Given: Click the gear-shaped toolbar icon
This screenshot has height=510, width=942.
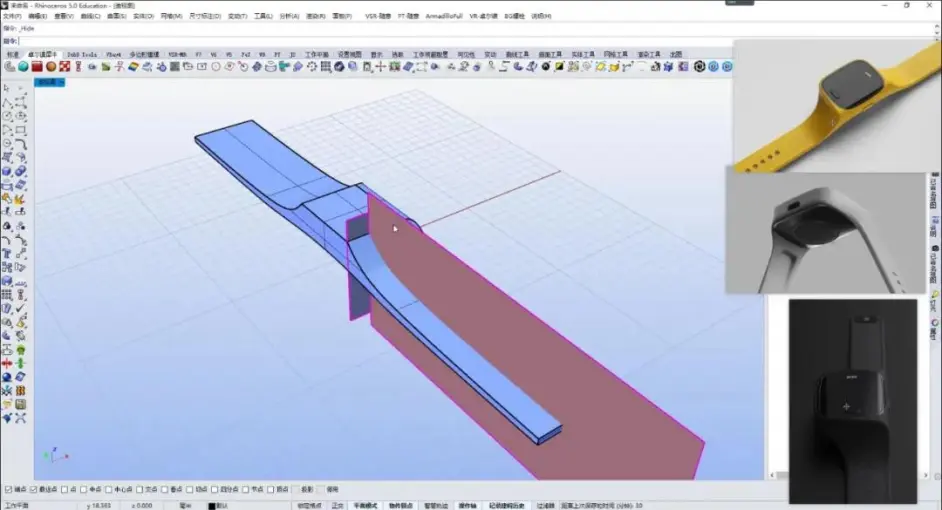Looking at the screenshot, I should (x=312, y=67).
